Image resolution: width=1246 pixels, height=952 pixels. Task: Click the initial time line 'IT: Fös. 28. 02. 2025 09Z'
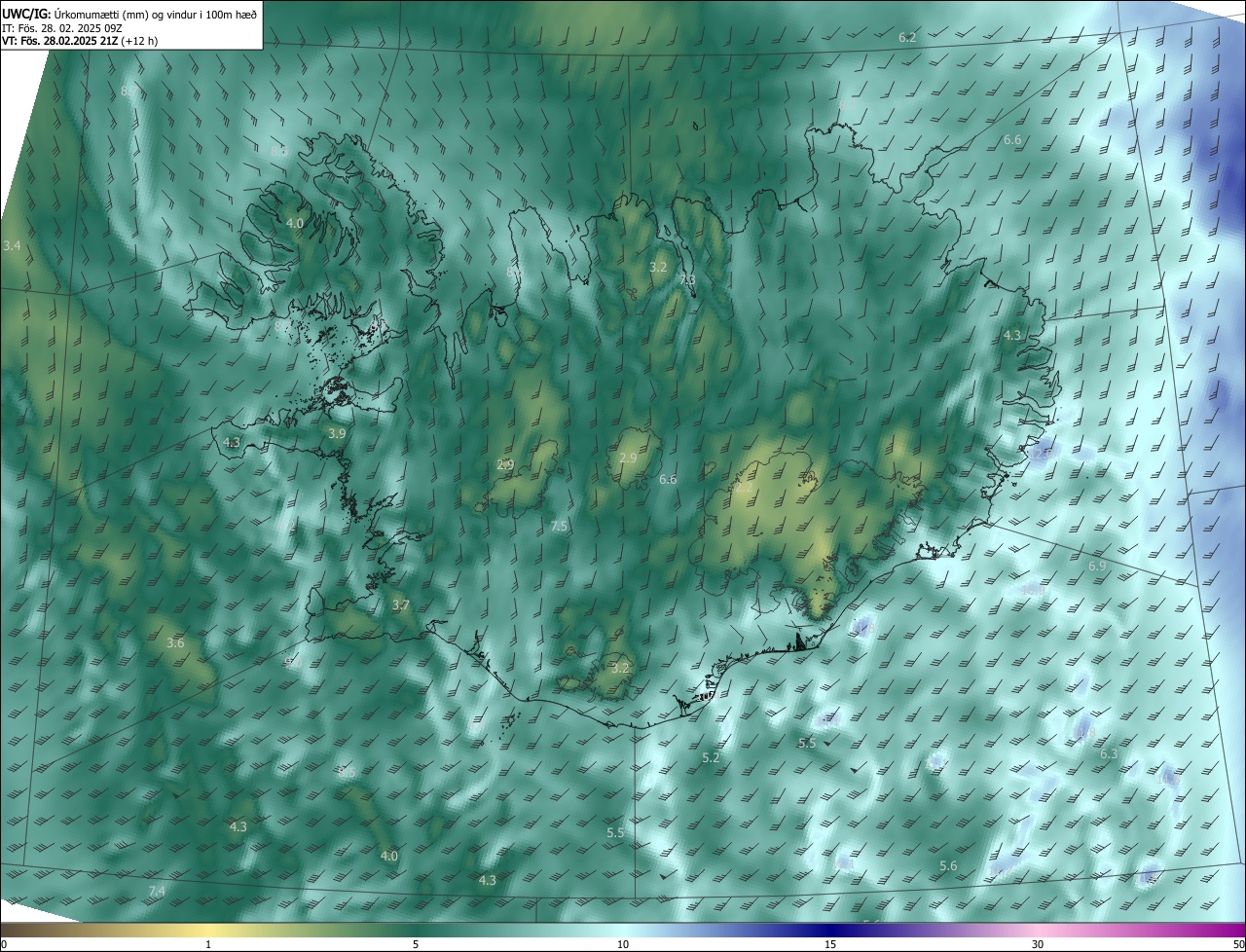click(x=60, y=27)
